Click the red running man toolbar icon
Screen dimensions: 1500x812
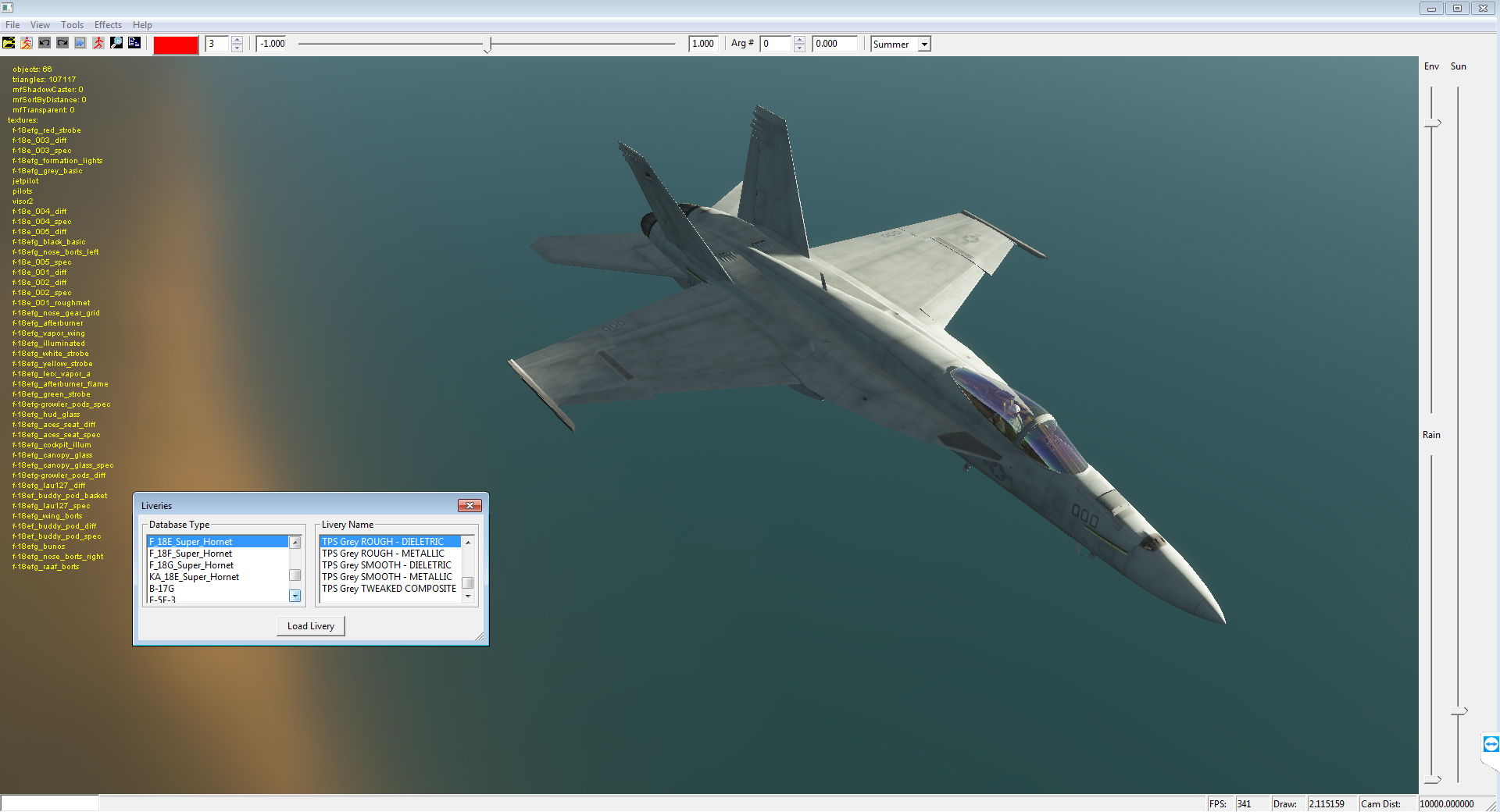pyautogui.click(x=98, y=43)
